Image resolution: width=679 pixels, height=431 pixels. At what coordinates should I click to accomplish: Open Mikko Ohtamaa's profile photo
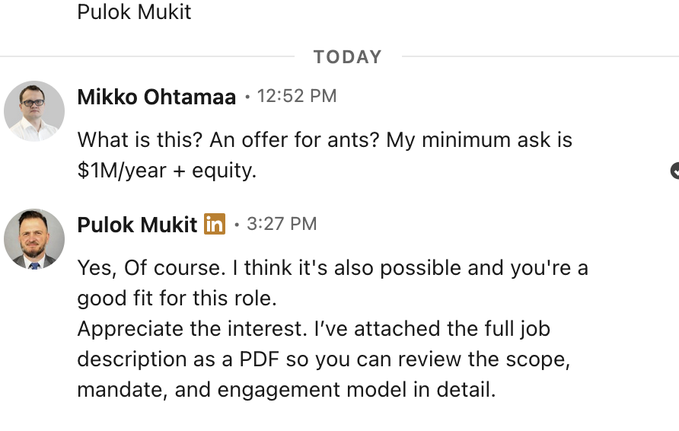tap(34, 111)
